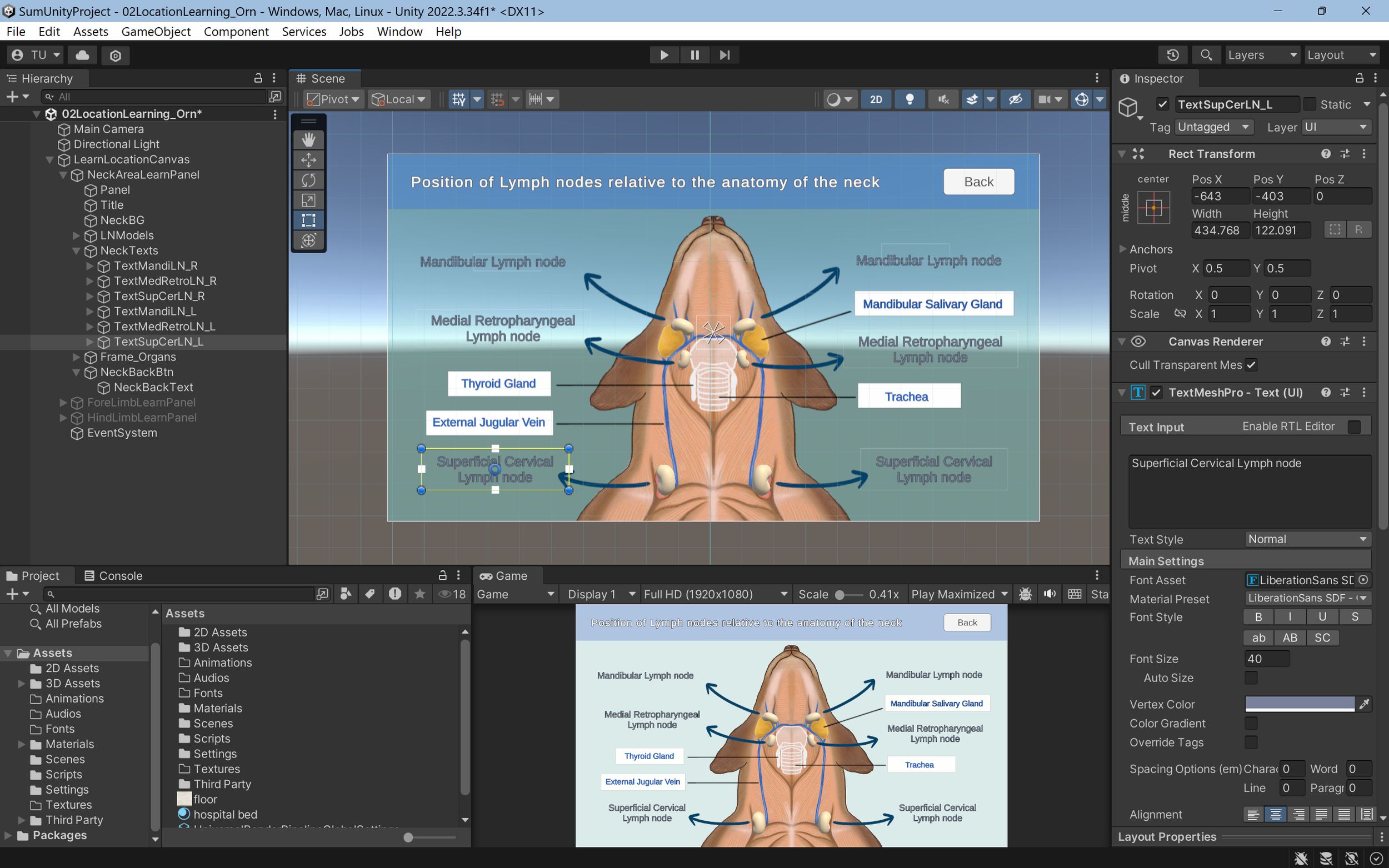1389x868 pixels.
Task: Click the Font Size input field
Action: coord(1267,659)
